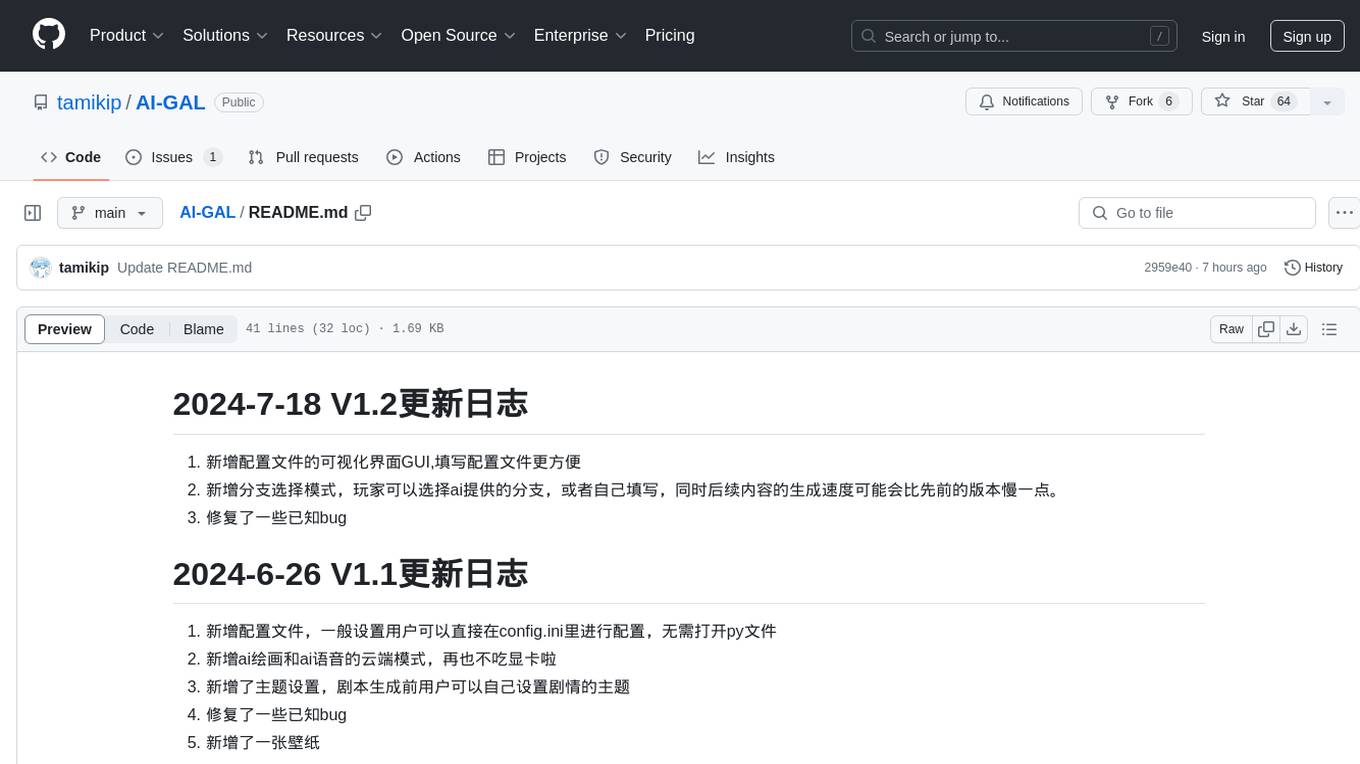Open the more file actions menu
The height and width of the screenshot is (764, 1360).
point(1344,213)
